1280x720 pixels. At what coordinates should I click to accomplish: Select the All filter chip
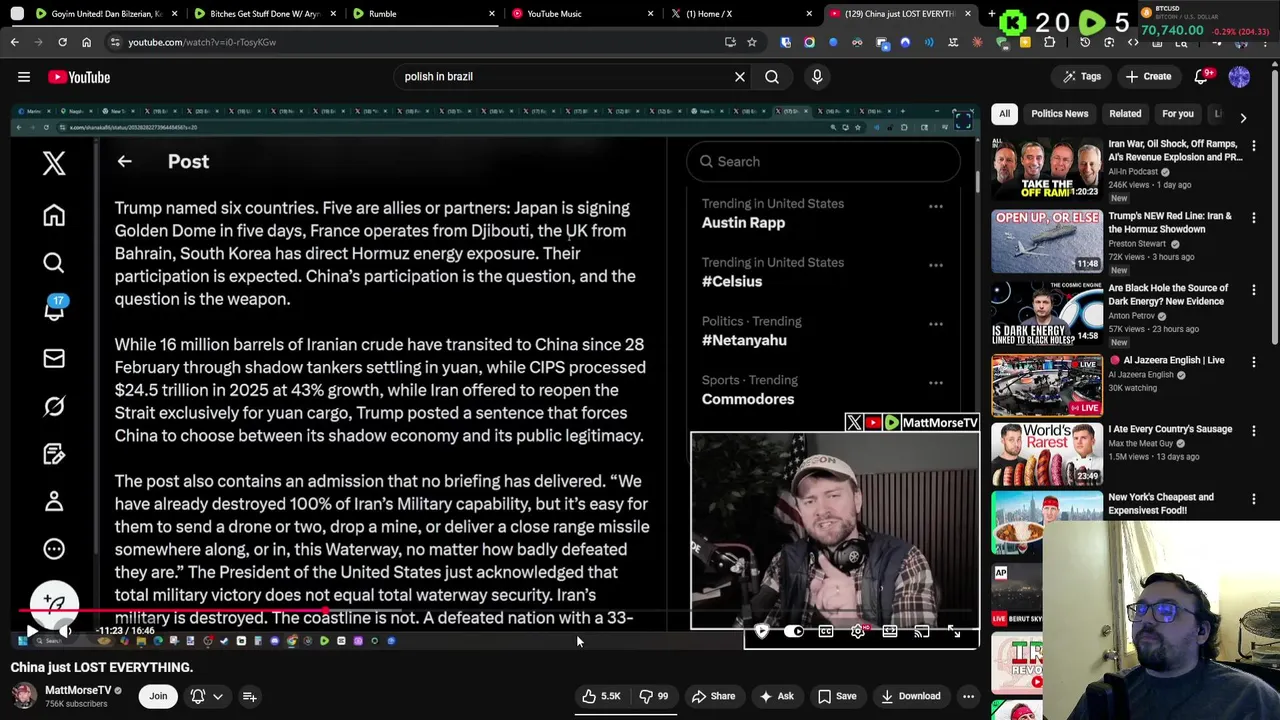(x=1004, y=114)
